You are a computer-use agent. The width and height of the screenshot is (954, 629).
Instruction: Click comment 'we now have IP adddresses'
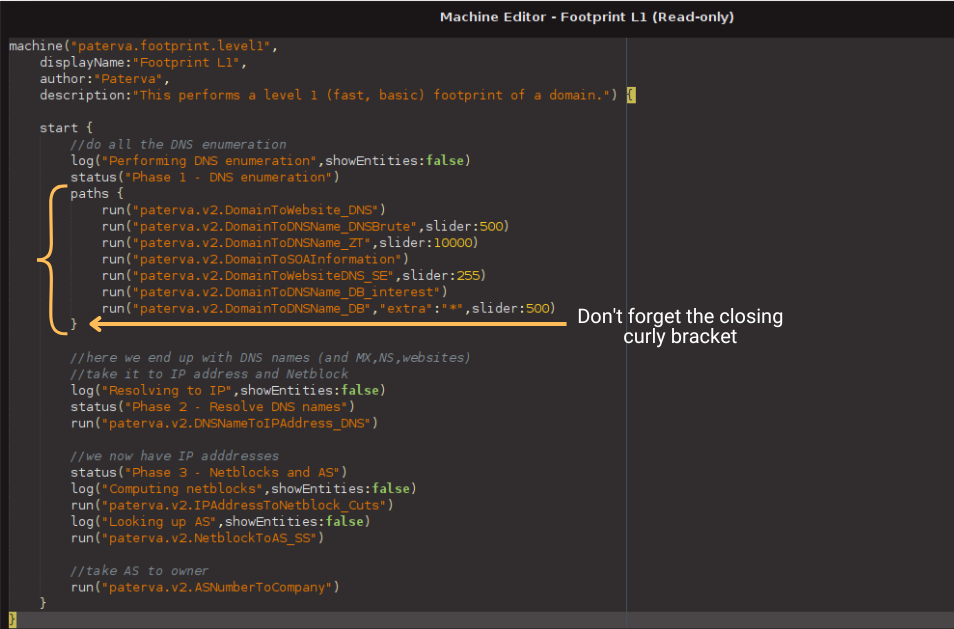tap(175, 456)
